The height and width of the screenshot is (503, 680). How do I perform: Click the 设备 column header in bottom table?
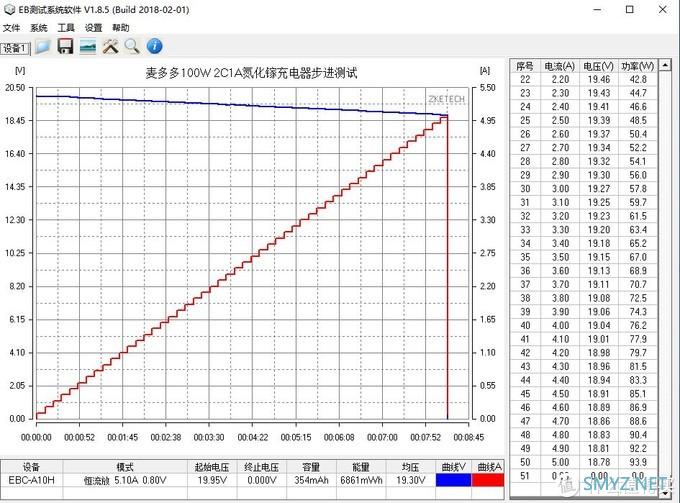point(31,467)
